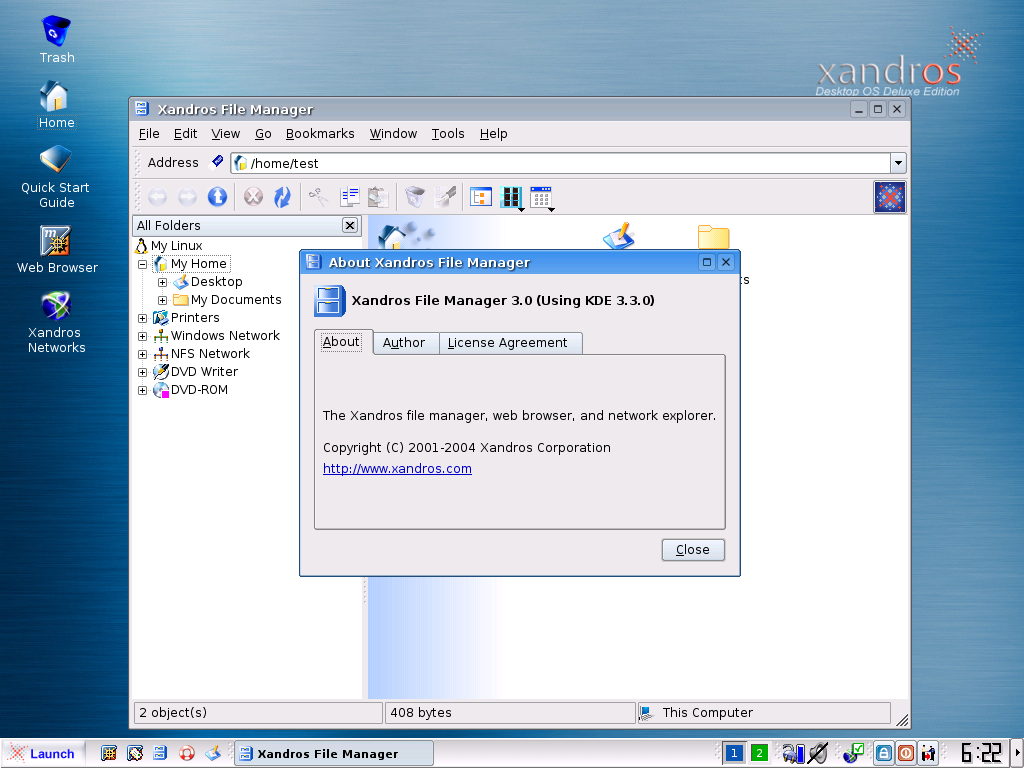
Task: Toggle the folder tree panel icon
Action: tap(481, 197)
